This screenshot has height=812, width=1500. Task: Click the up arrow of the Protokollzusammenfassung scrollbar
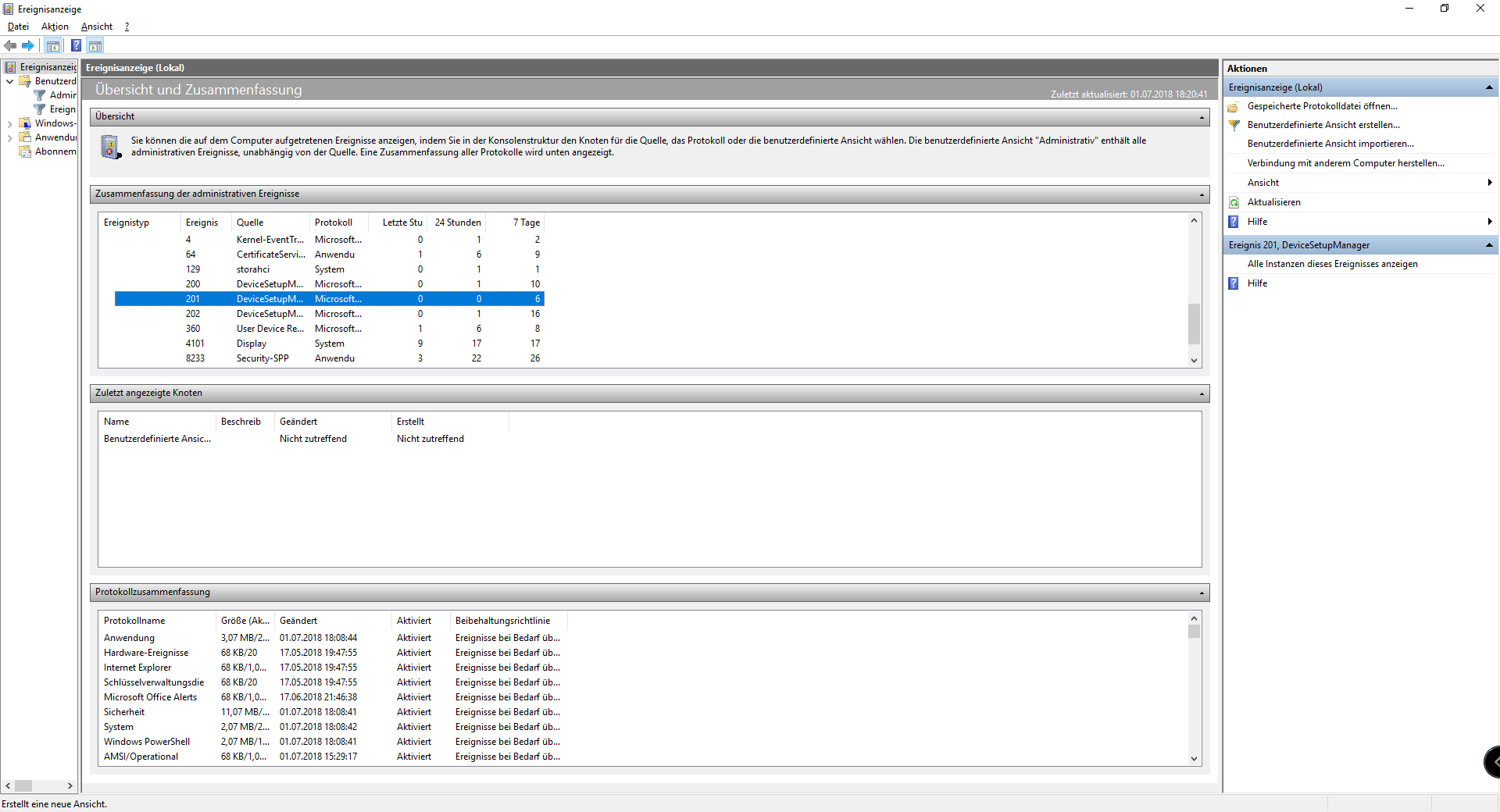[x=1194, y=618]
